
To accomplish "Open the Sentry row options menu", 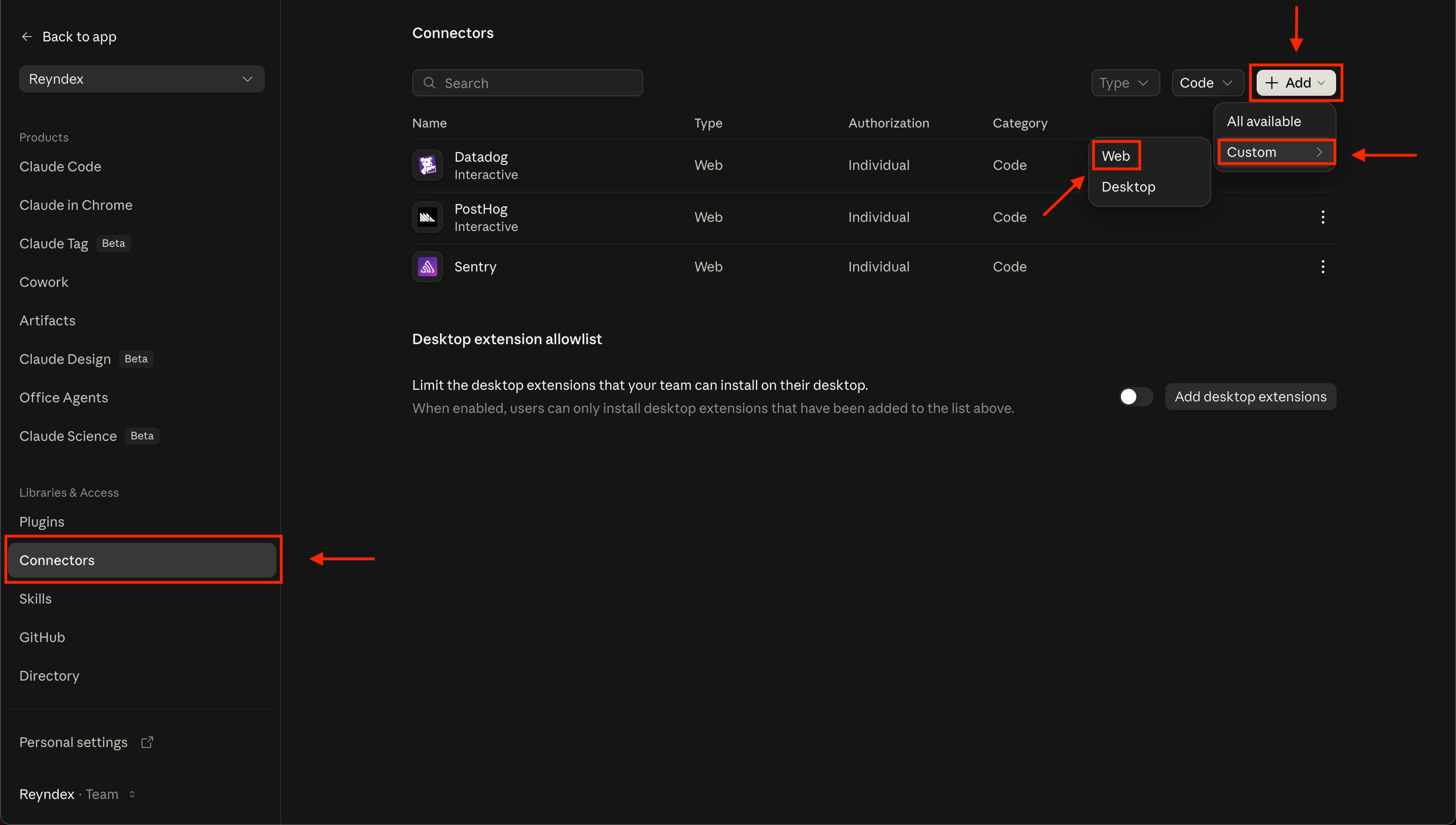I will [x=1323, y=267].
